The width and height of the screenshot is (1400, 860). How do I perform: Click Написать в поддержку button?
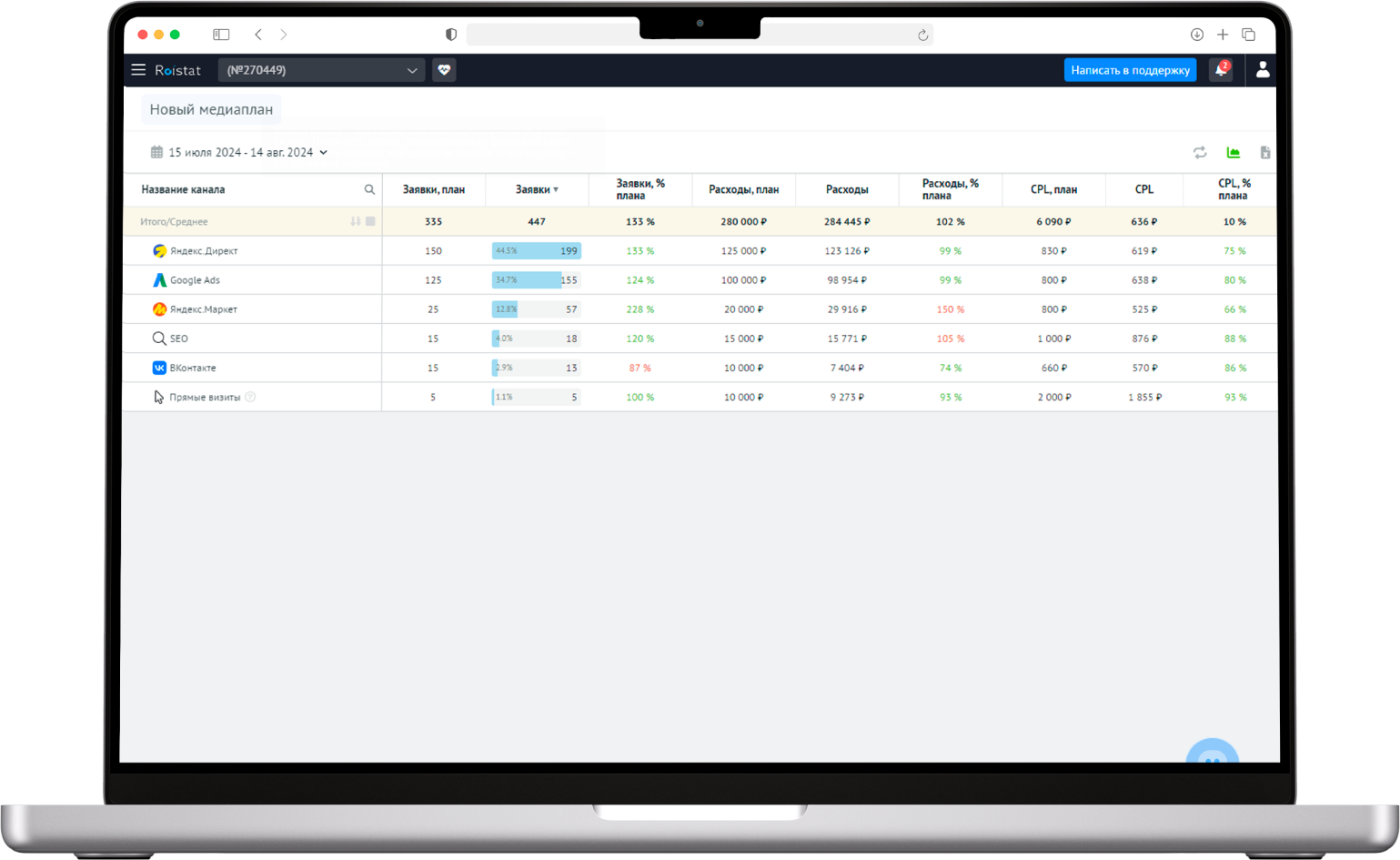click(1130, 70)
